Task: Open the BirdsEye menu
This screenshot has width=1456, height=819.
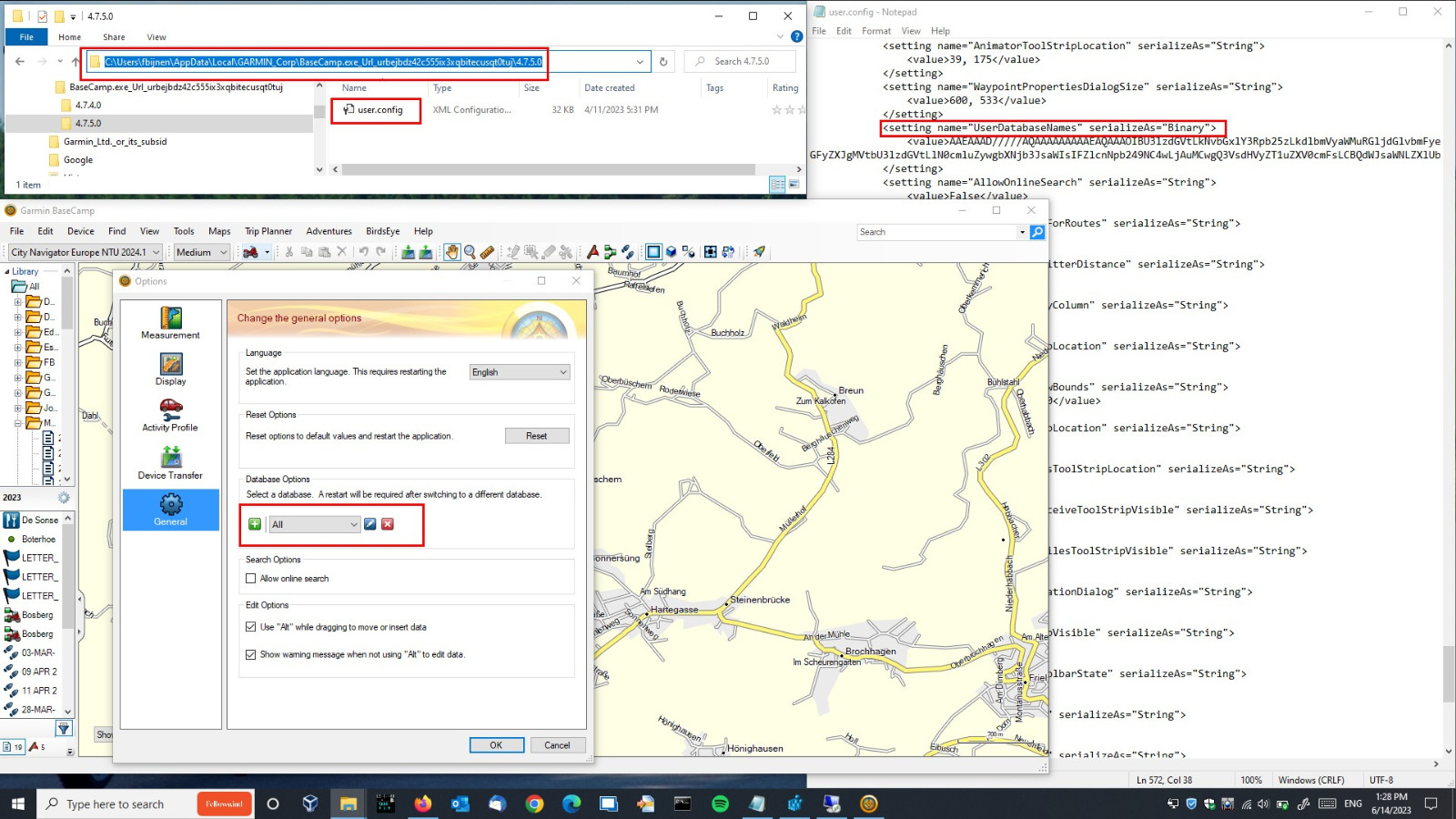Action: (382, 231)
